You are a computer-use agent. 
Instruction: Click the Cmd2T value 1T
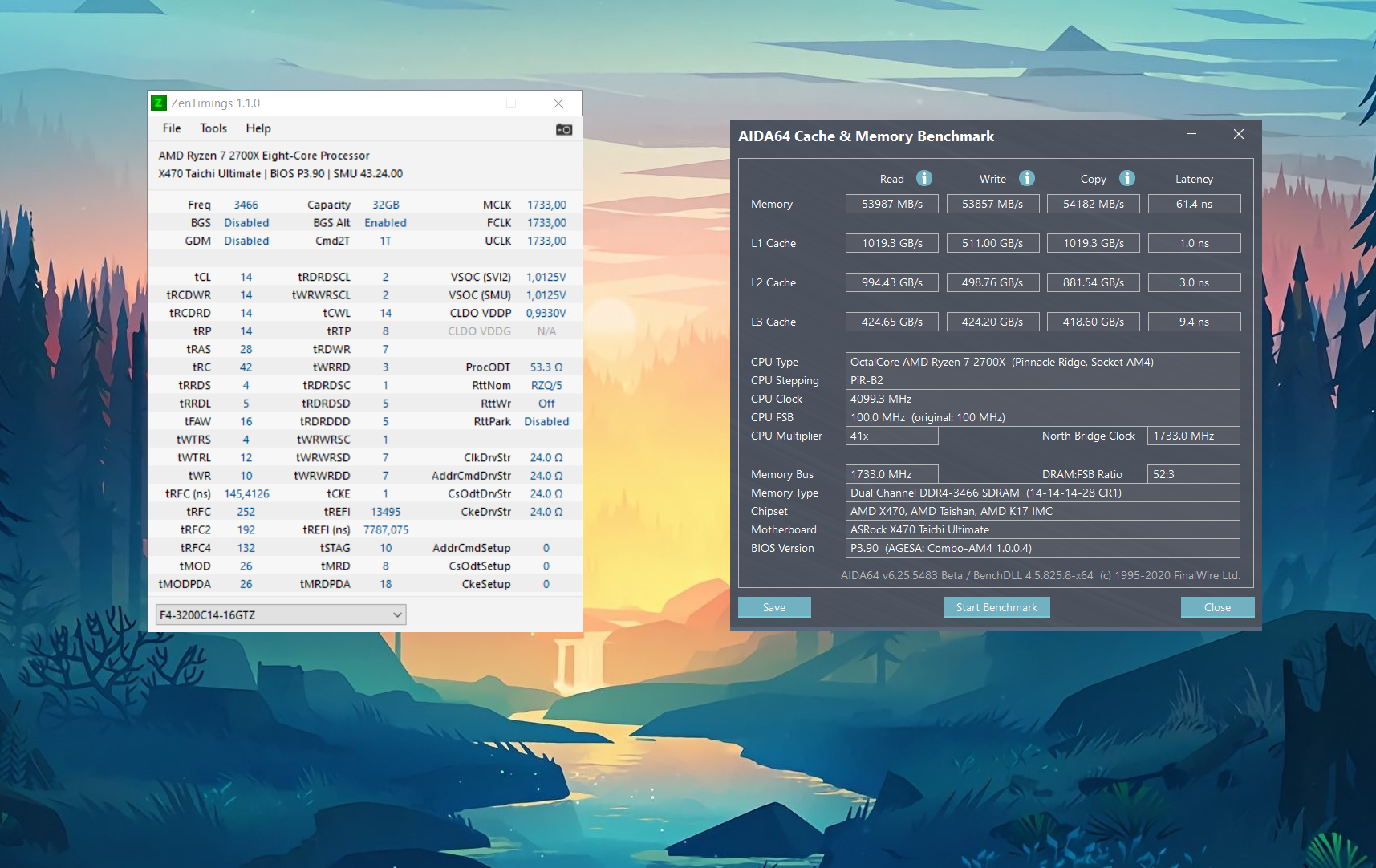coord(386,241)
